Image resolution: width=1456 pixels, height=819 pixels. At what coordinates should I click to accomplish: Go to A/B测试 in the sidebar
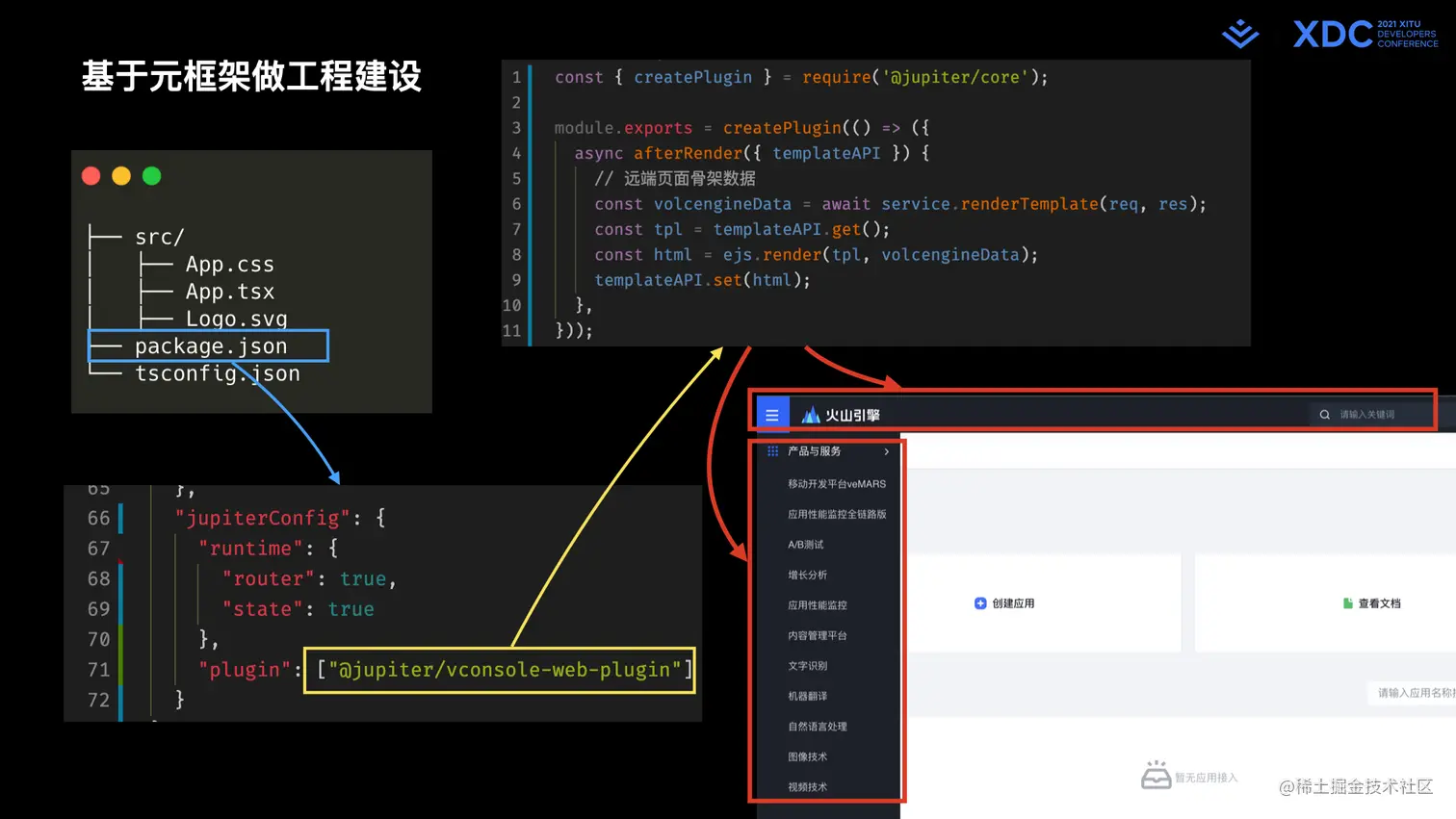(806, 545)
